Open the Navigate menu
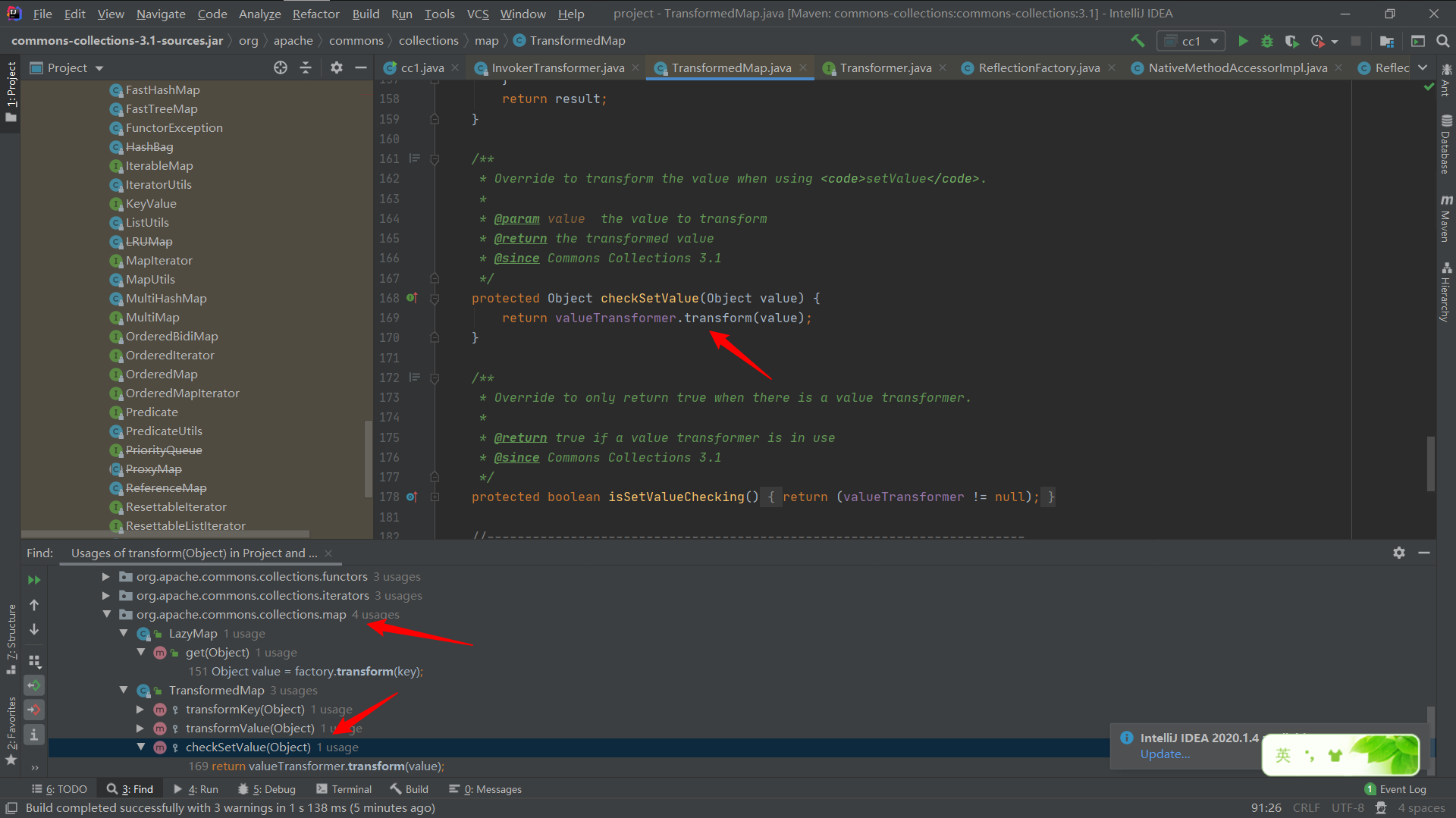The width and height of the screenshot is (1456, 818). (x=161, y=14)
